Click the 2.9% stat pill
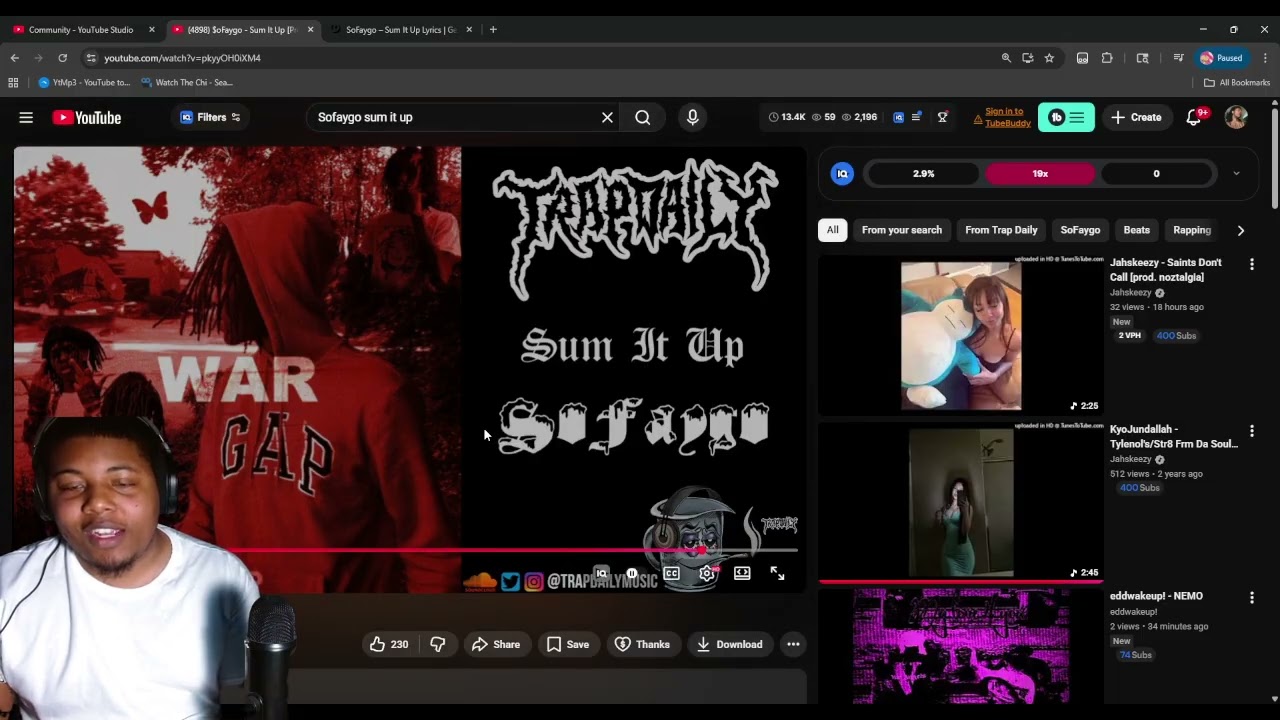The height and width of the screenshot is (720, 1280). pos(923,173)
